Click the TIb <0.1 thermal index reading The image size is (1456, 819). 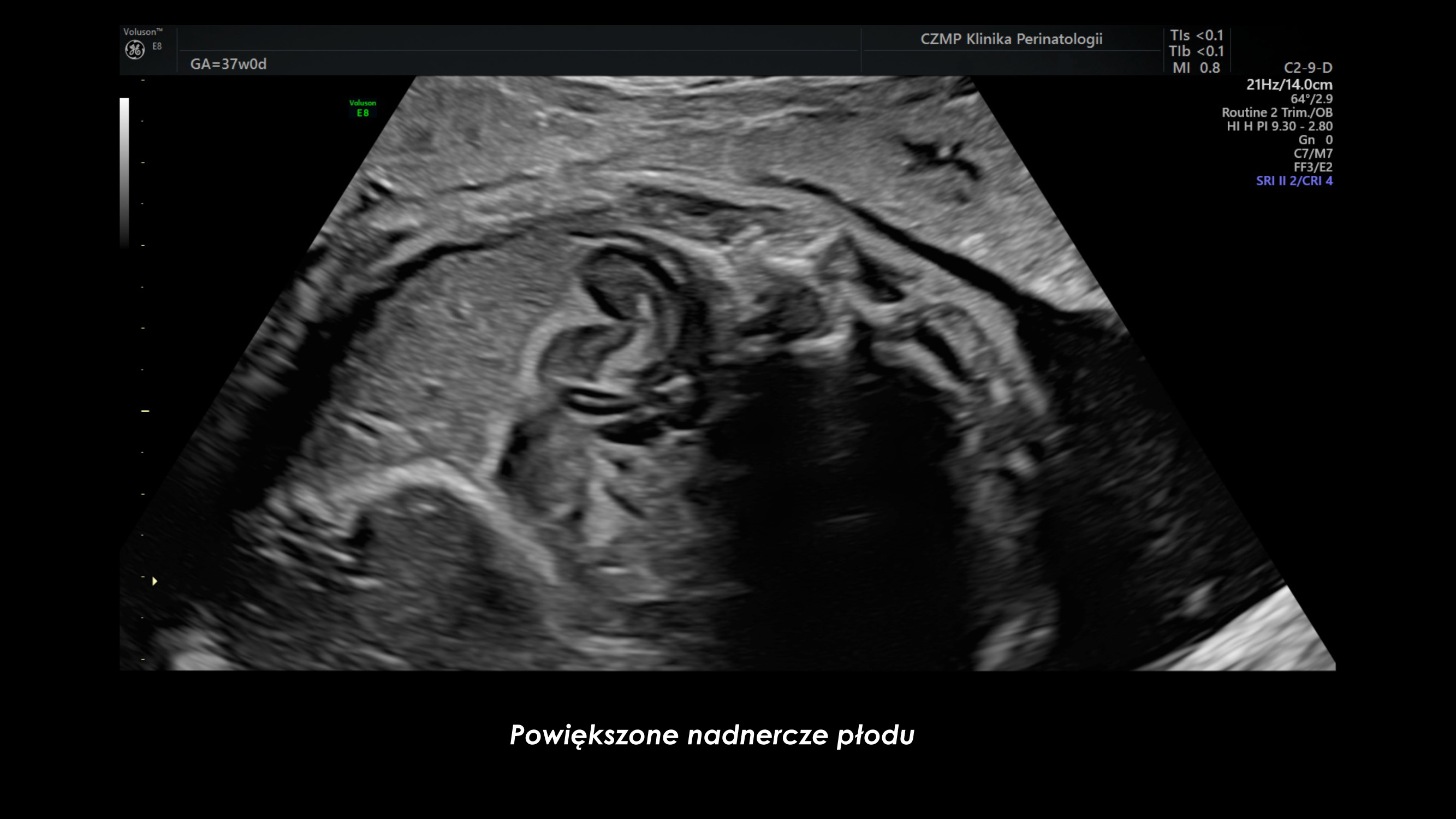tap(1196, 51)
